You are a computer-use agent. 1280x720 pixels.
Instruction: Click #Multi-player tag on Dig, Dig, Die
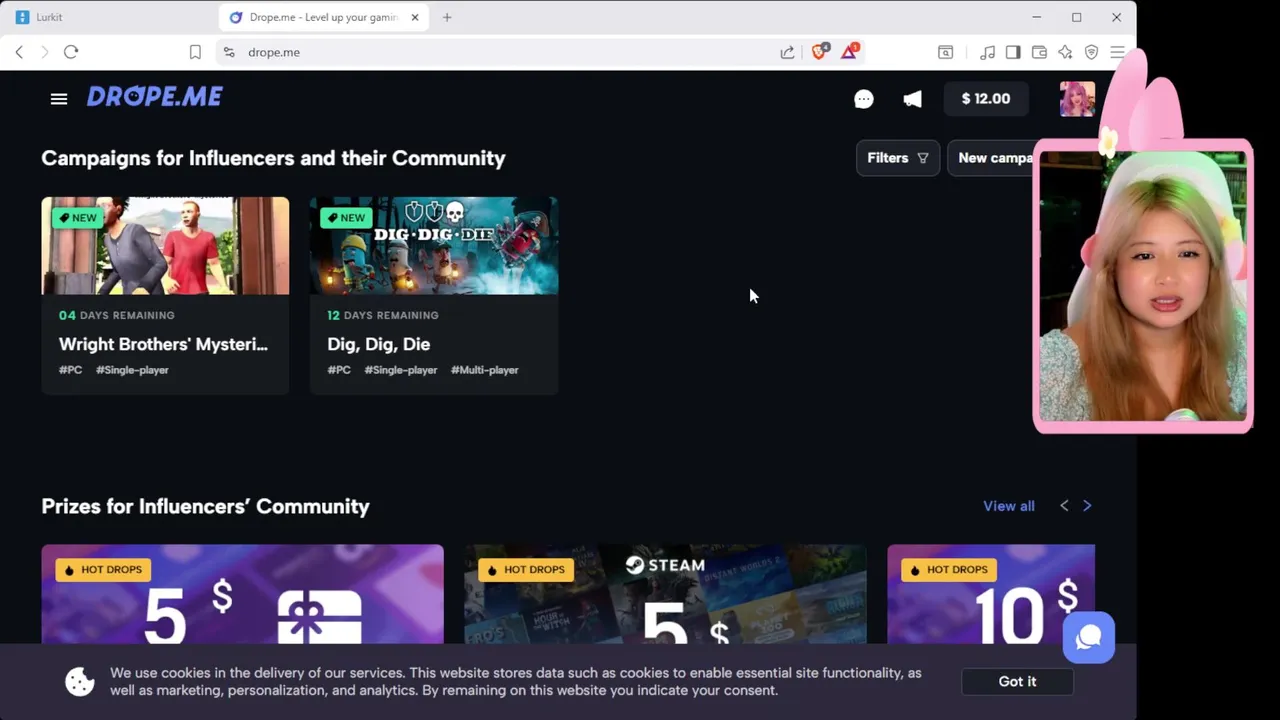[484, 370]
